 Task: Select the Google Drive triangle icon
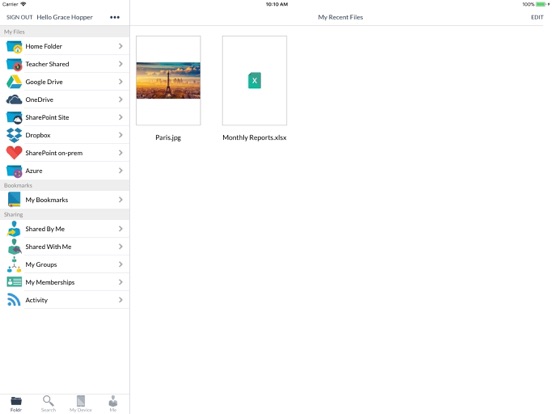[x=14, y=82]
